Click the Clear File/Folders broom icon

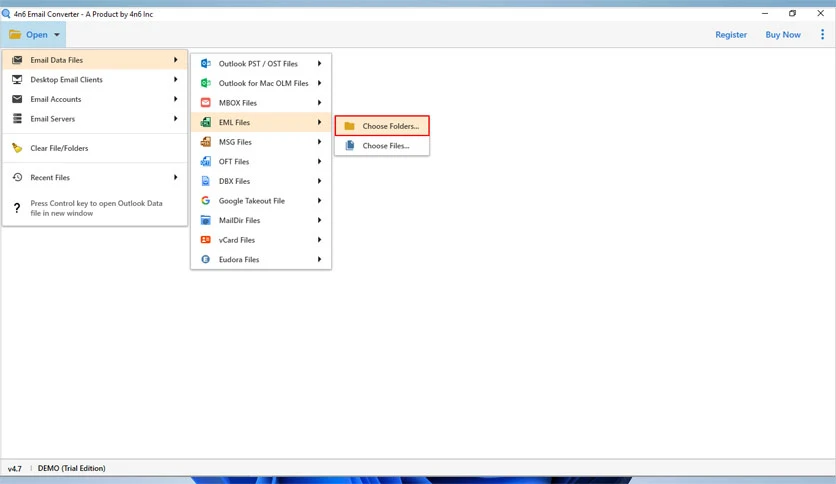coord(17,148)
